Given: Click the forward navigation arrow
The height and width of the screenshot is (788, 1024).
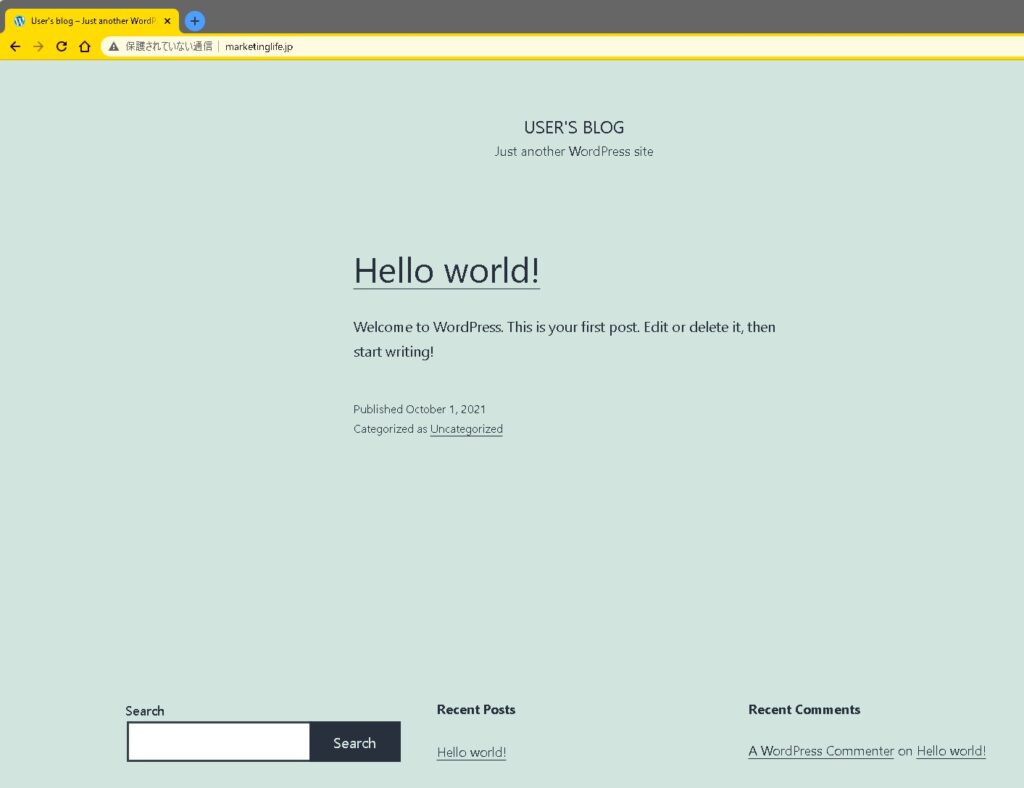Looking at the screenshot, I should (x=38, y=46).
